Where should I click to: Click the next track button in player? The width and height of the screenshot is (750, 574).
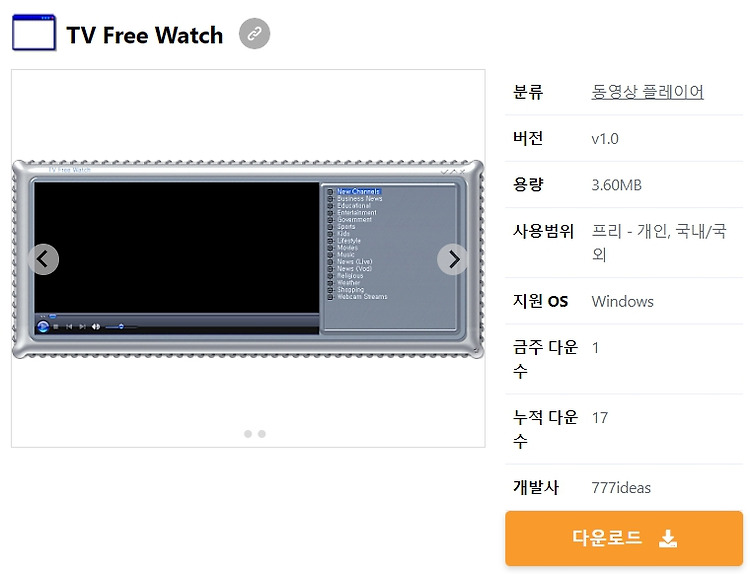click(82, 327)
